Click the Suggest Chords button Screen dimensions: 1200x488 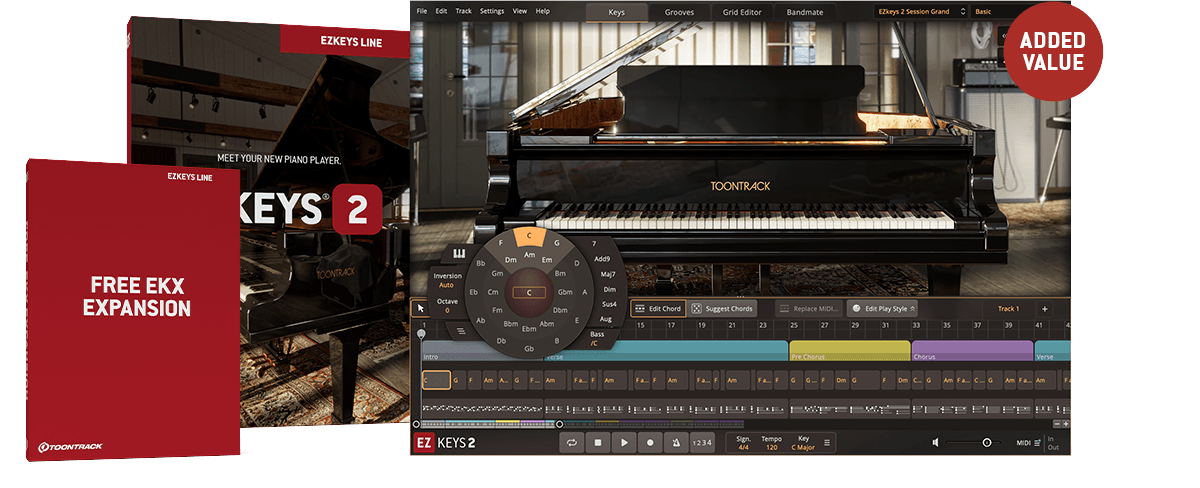click(x=722, y=309)
